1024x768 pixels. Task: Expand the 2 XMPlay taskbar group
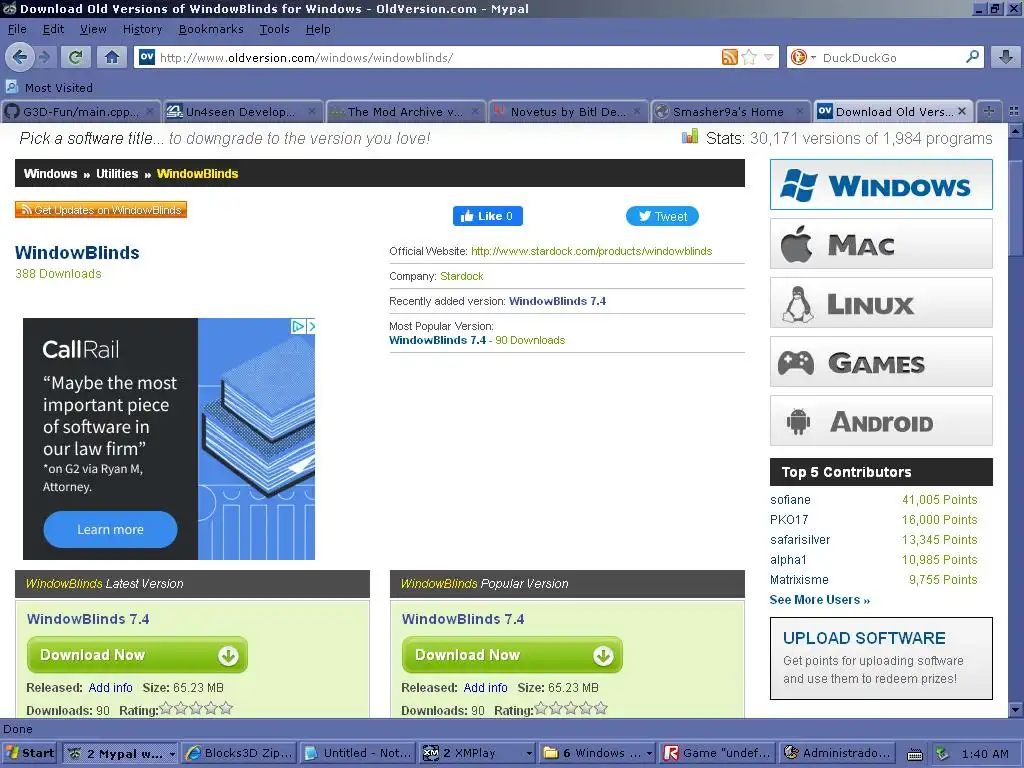point(529,754)
